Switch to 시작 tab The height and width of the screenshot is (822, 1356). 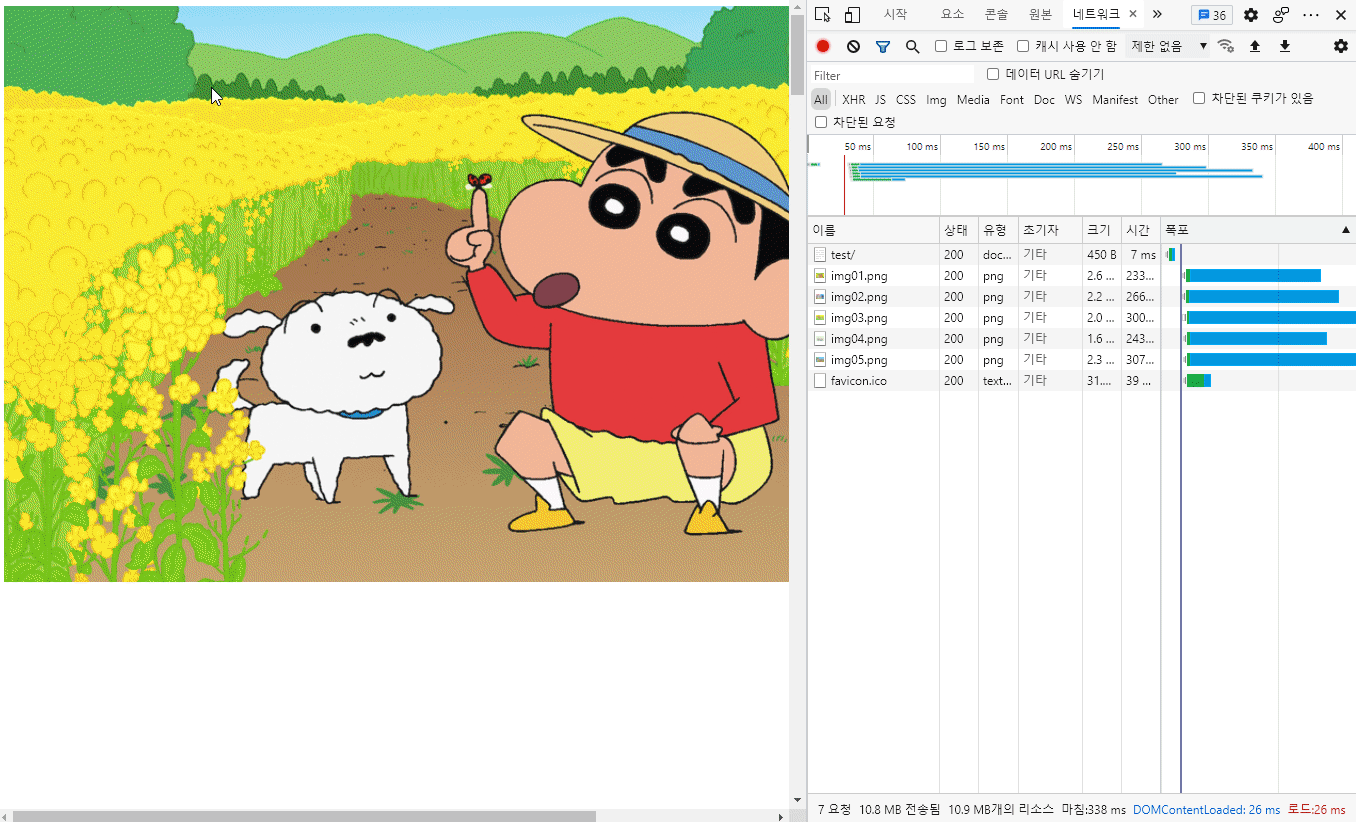click(895, 14)
